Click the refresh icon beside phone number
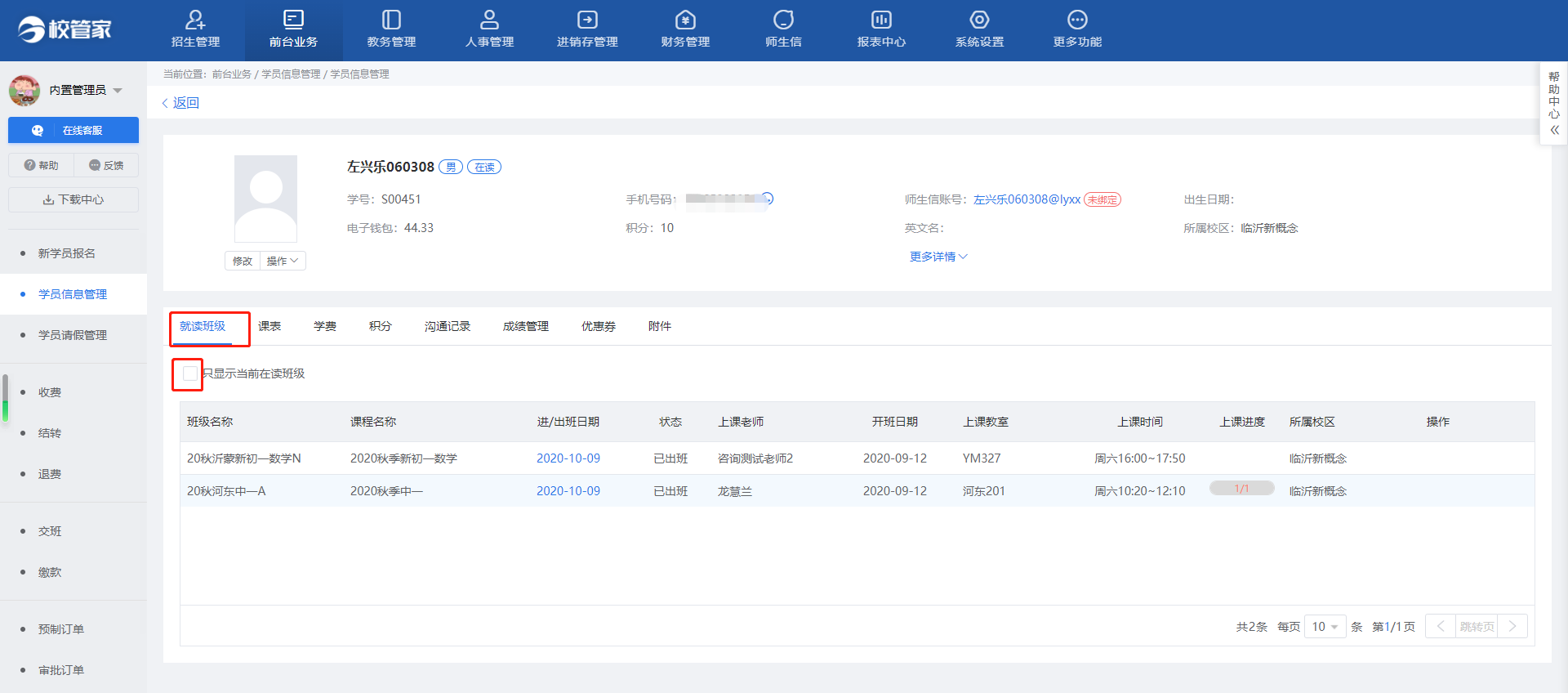This screenshot has width=1568, height=693. pyautogui.click(x=768, y=199)
